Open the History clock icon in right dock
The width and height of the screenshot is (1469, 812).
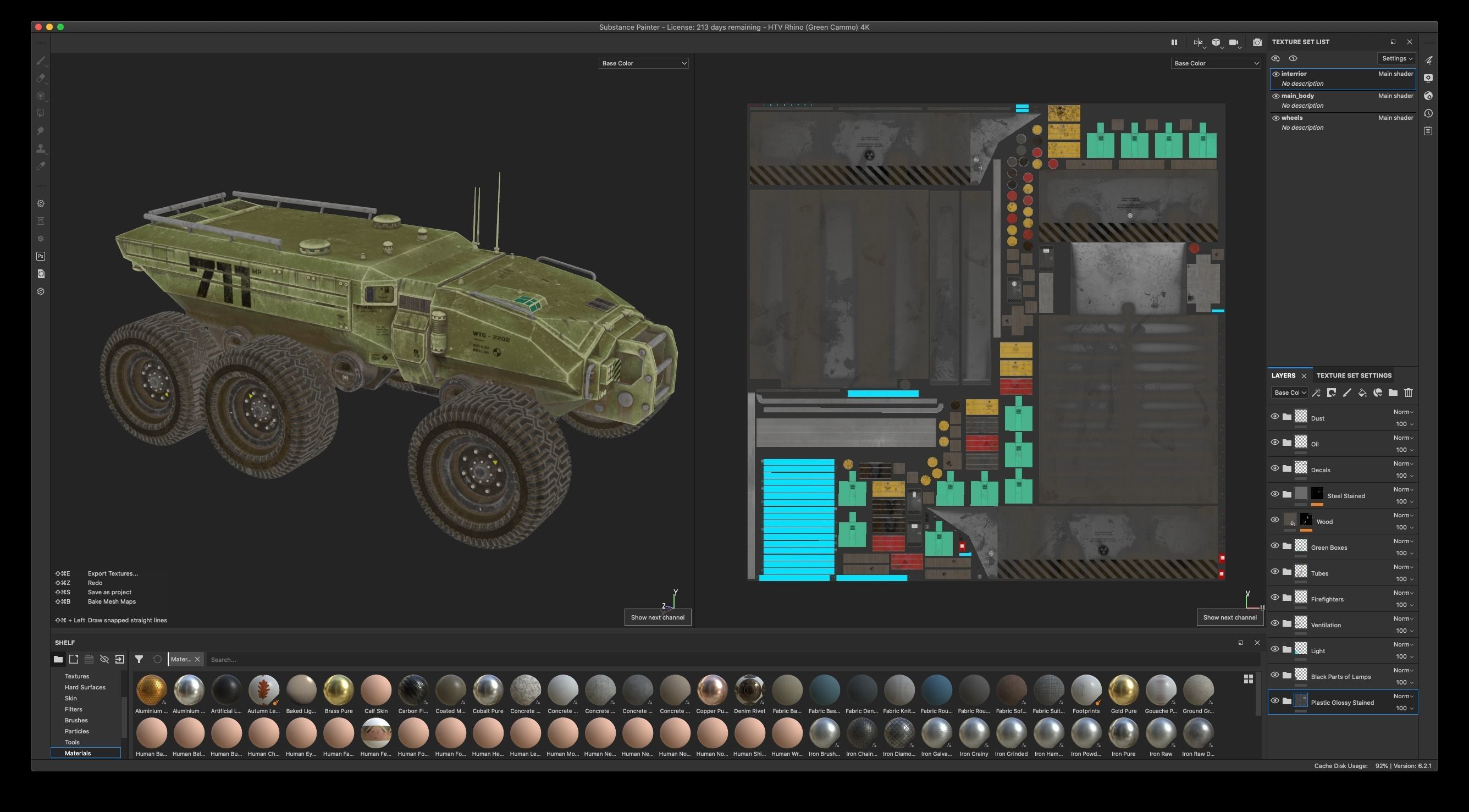[1428, 113]
